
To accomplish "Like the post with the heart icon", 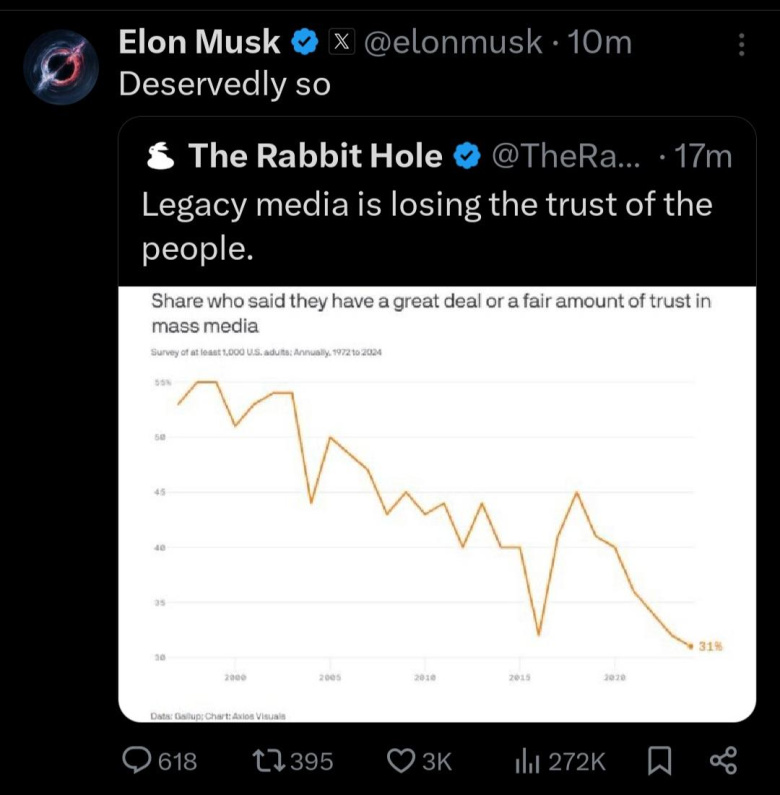I will click(x=400, y=761).
